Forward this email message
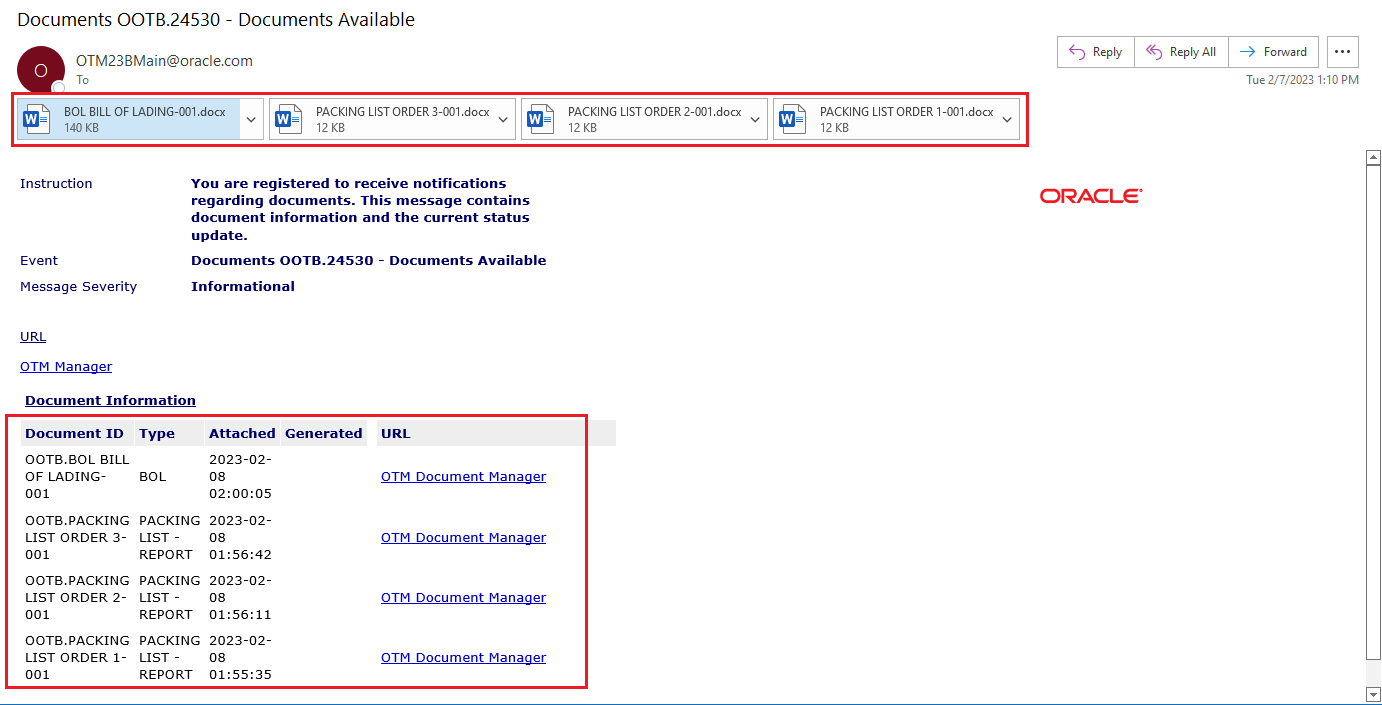The height and width of the screenshot is (705, 1382). tap(1273, 52)
